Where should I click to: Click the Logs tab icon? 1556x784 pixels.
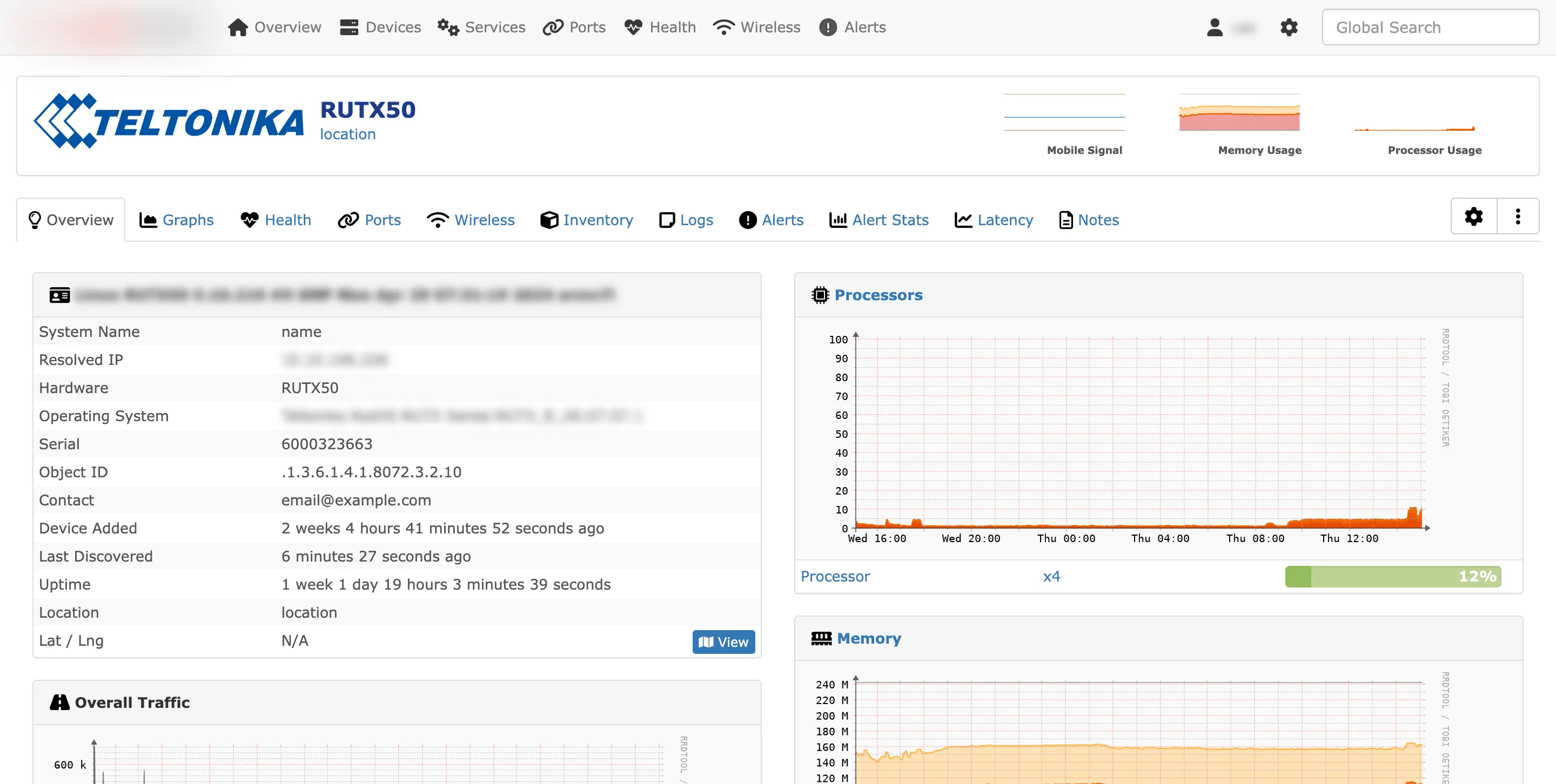coord(667,220)
